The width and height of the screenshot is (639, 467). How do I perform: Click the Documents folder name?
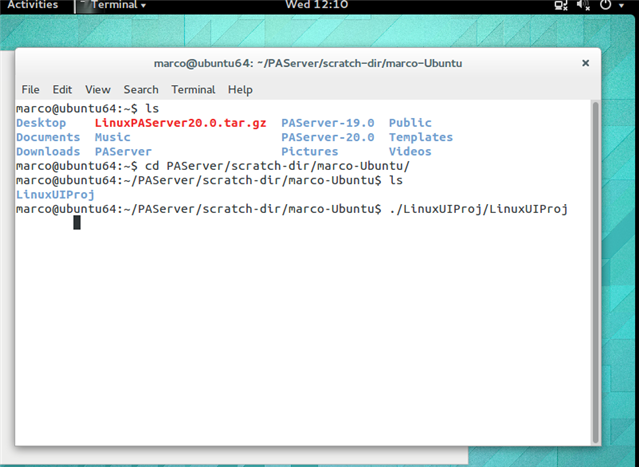pyautogui.click(x=48, y=137)
